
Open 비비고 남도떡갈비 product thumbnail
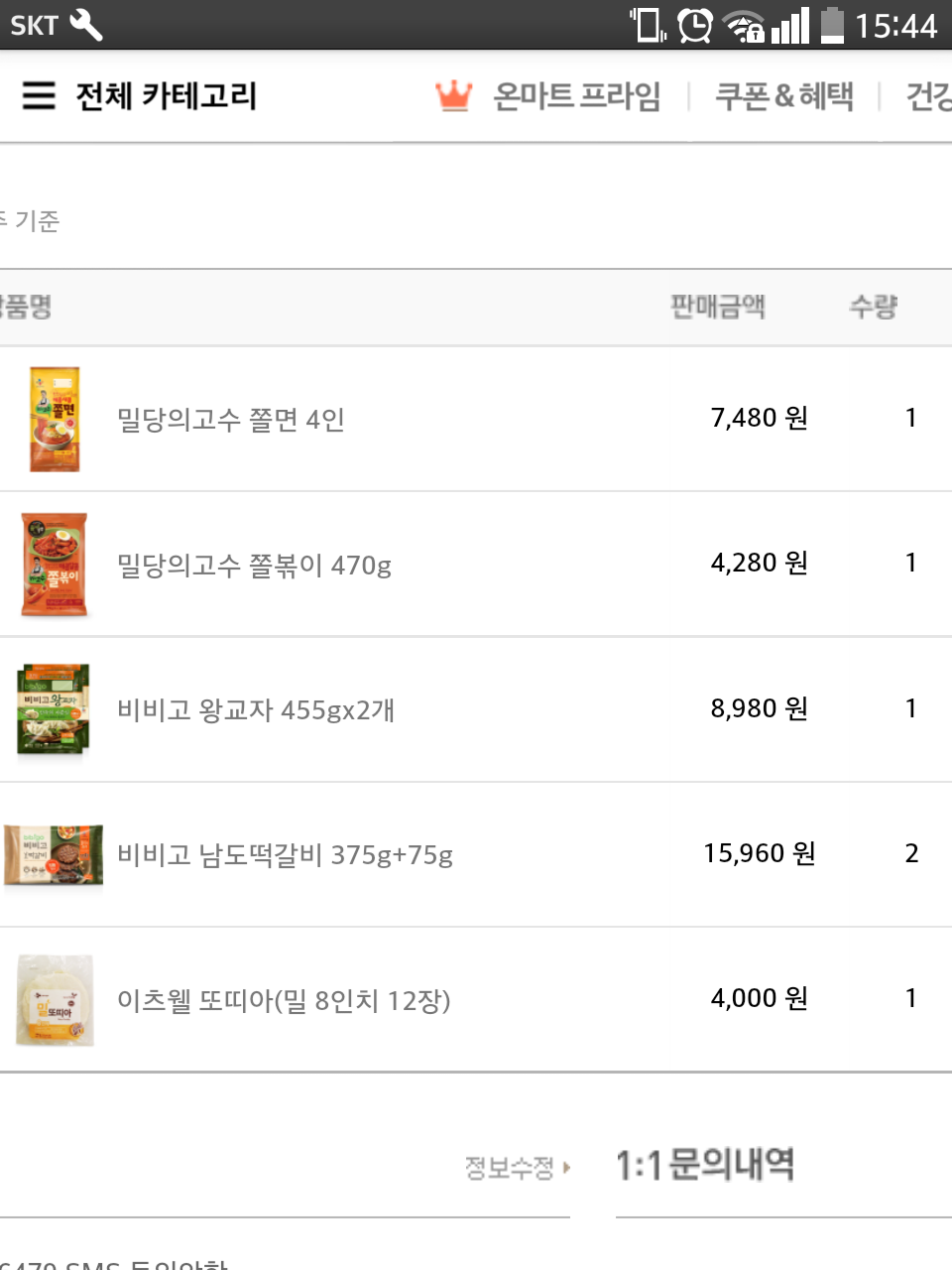click(x=54, y=854)
